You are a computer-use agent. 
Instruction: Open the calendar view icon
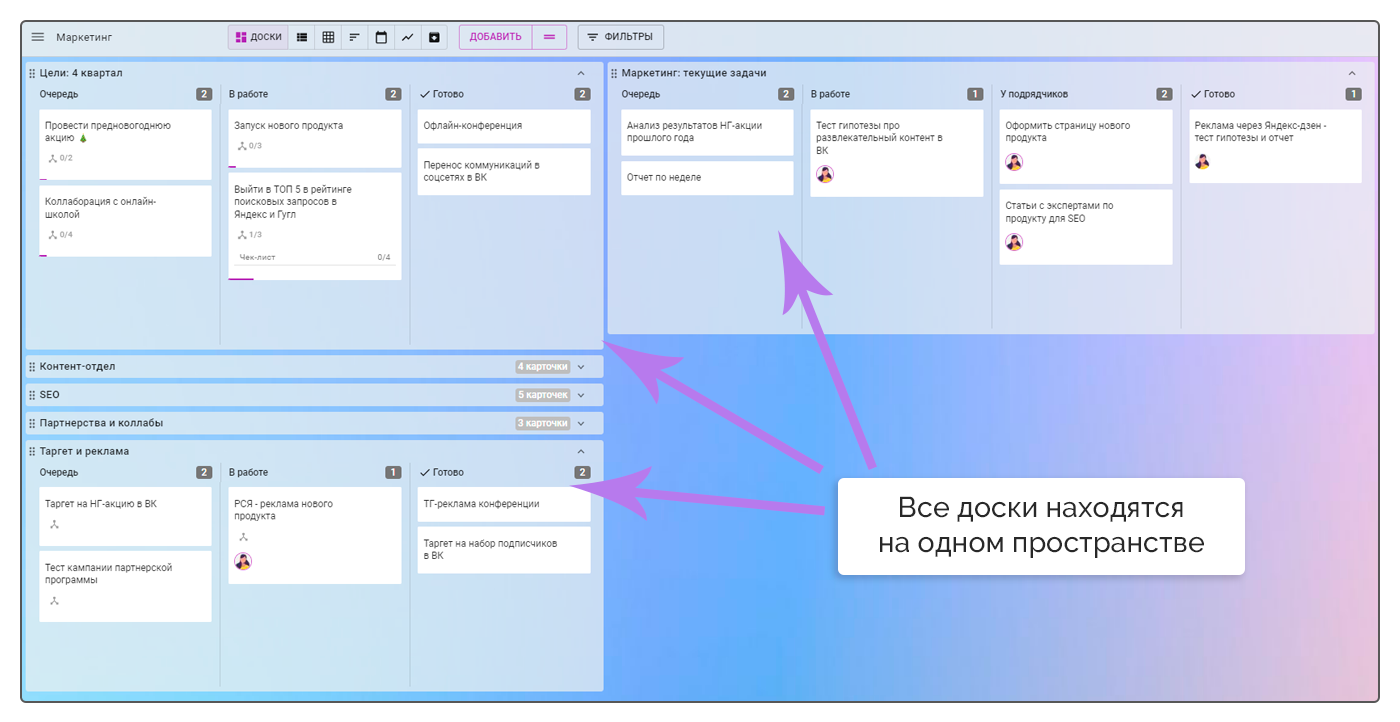(x=381, y=37)
